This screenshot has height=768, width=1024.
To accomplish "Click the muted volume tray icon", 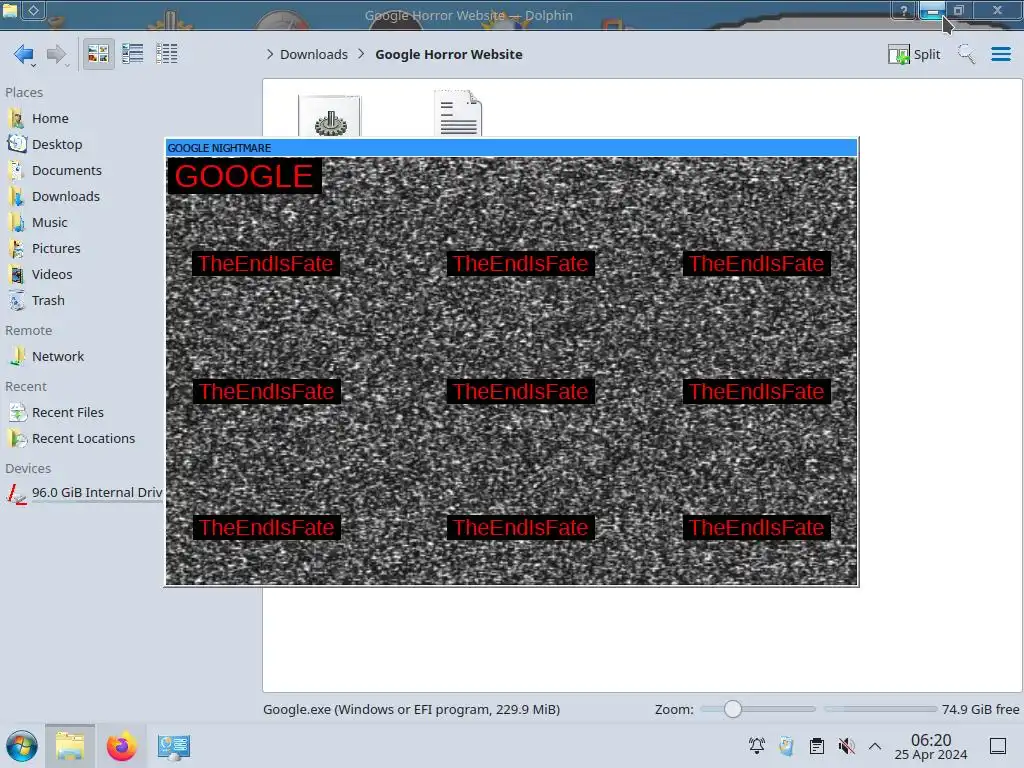I will (x=846, y=746).
